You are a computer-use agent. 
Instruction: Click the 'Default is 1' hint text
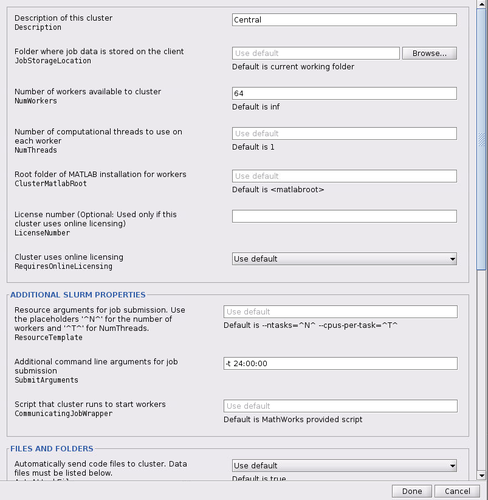click(253, 147)
